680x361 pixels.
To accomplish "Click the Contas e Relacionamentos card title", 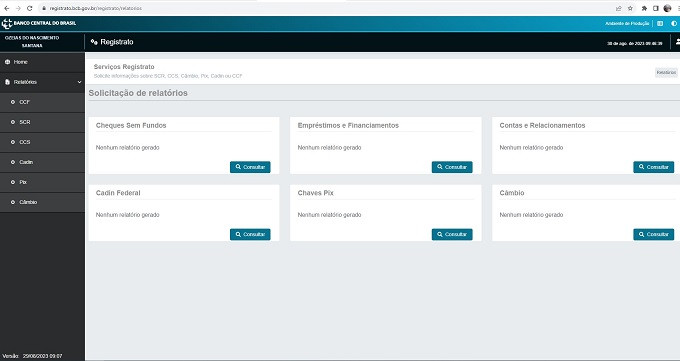I will (x=543, y=125).
